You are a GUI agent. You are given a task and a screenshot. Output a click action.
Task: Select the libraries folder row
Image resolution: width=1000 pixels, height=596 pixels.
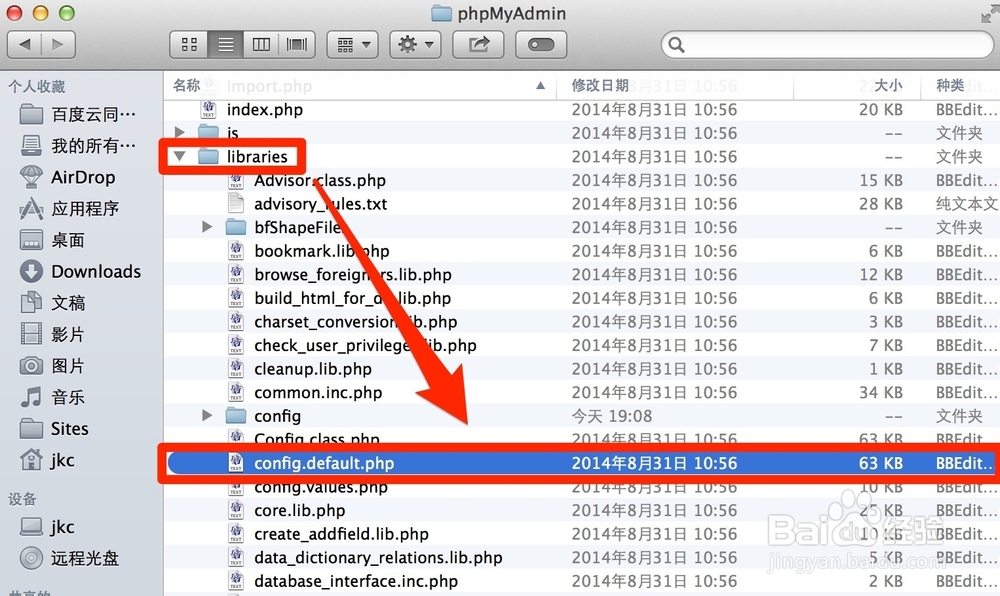point(582,157)
